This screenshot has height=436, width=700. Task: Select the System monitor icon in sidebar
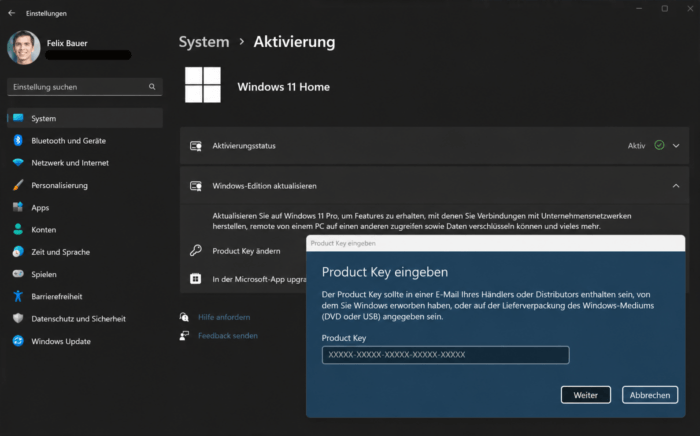pyautogui.click(x=18, y=118)
